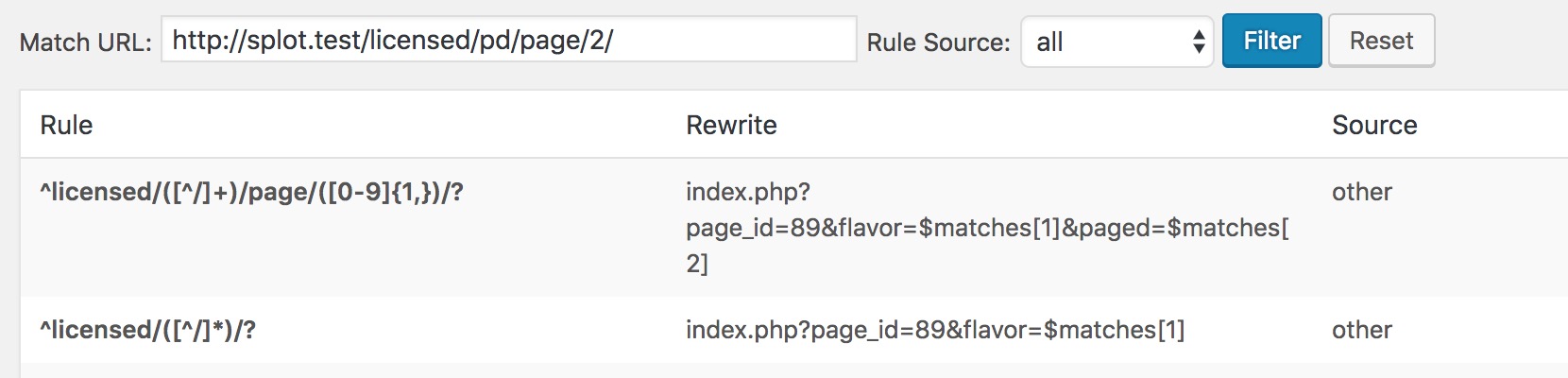Open the Rule Source dropdown showing 'all'
Image resolution: width=1568 pixels, height=378 pixels.
(1116, 42)
